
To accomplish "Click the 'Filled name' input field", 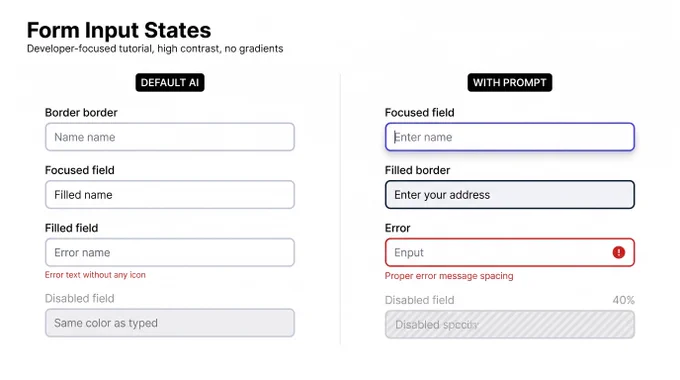I will [x=170, y=195].
